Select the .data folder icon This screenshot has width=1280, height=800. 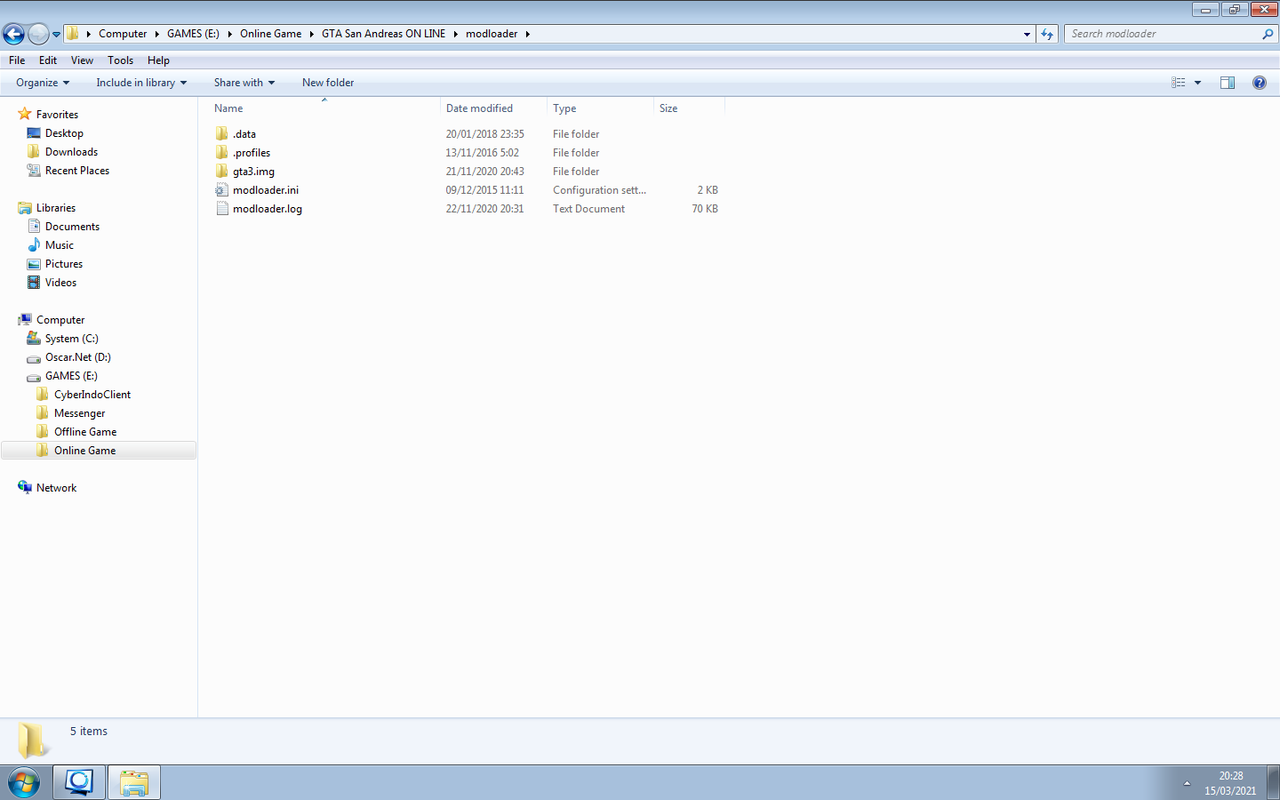click(222, 134)
